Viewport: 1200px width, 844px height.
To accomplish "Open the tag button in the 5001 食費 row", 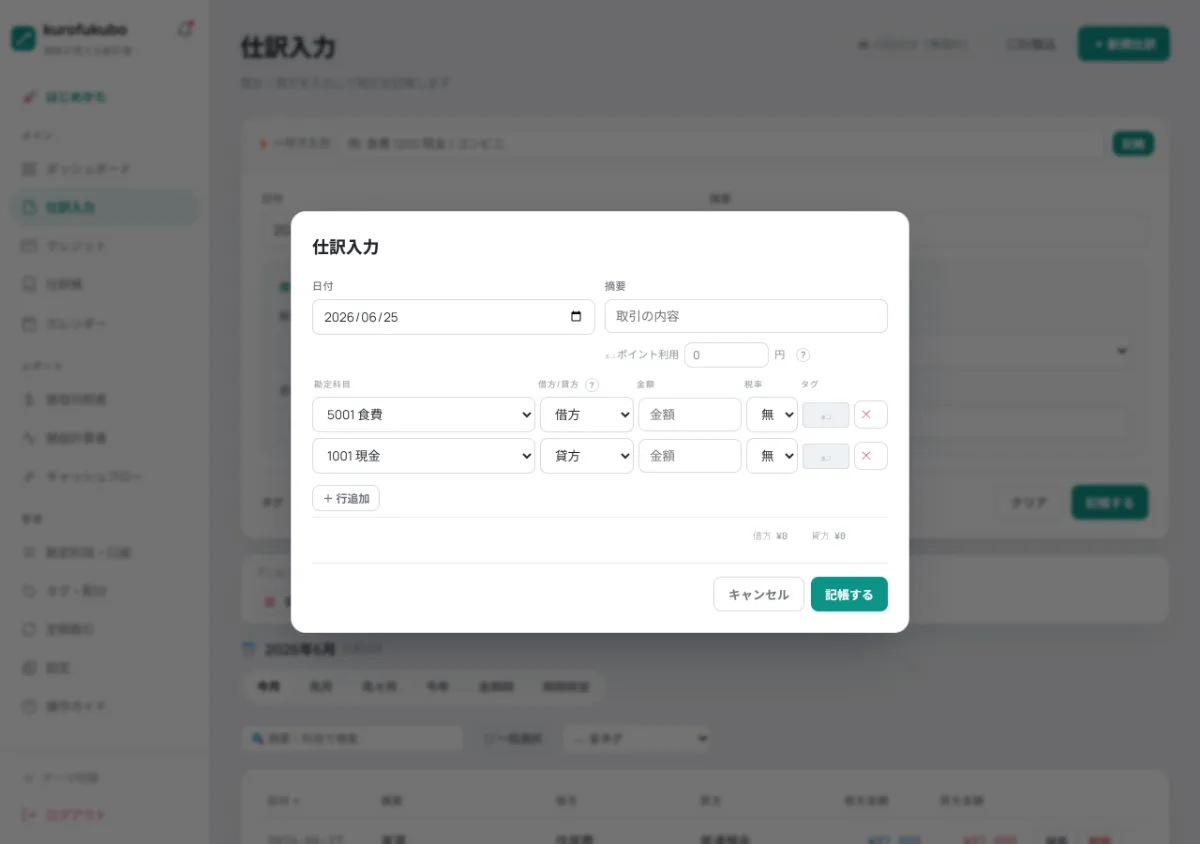I will 826,415.
